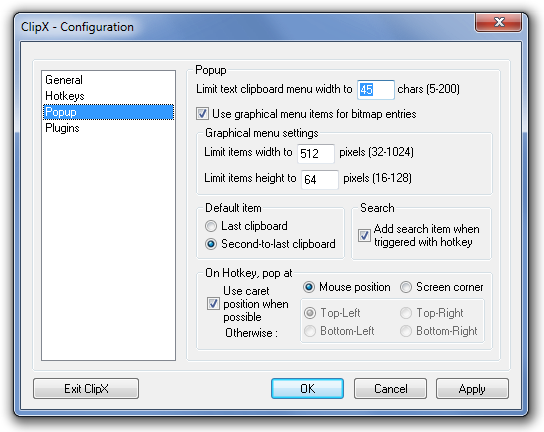
Task: Toggle Add search item checkbox
Action: coord(364,236)
